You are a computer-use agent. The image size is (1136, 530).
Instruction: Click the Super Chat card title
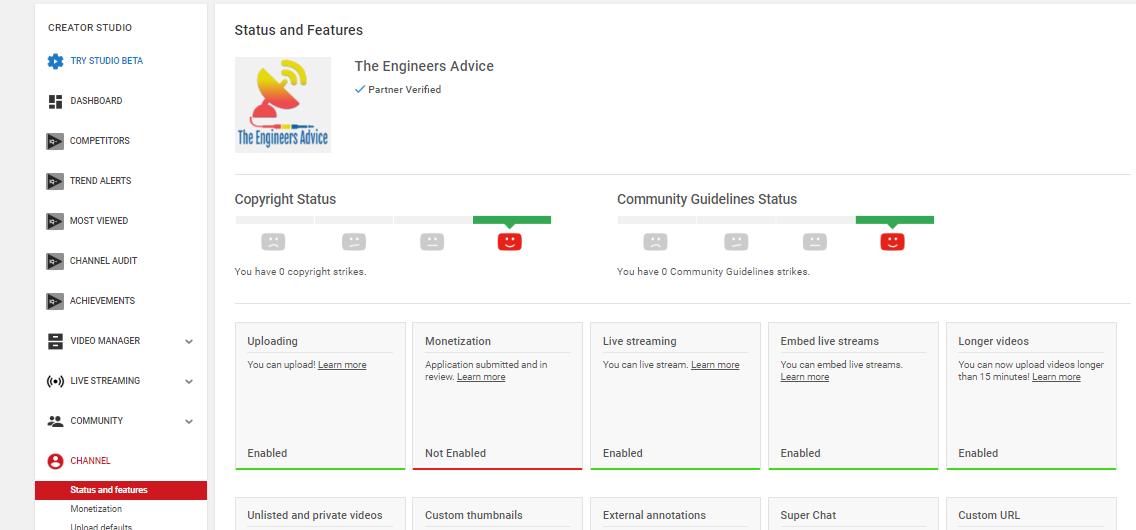(809, 516)
